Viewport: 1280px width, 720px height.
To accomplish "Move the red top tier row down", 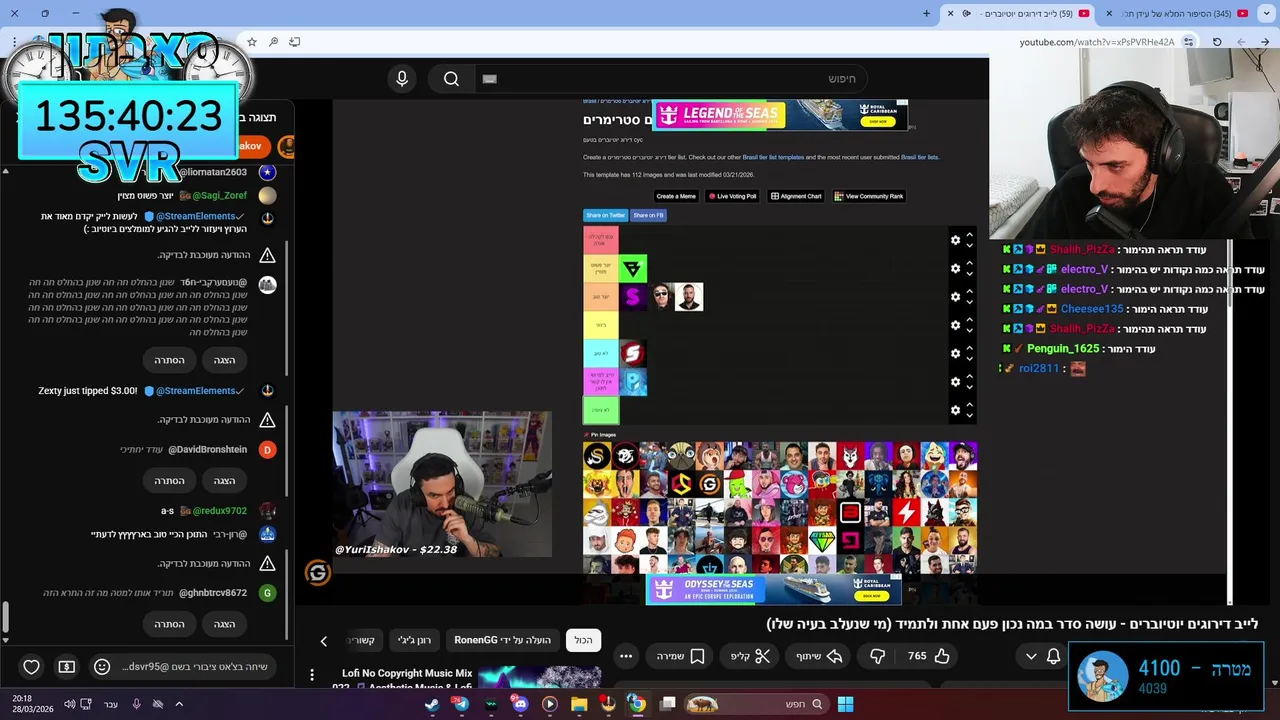I will (x=969, y=246).
